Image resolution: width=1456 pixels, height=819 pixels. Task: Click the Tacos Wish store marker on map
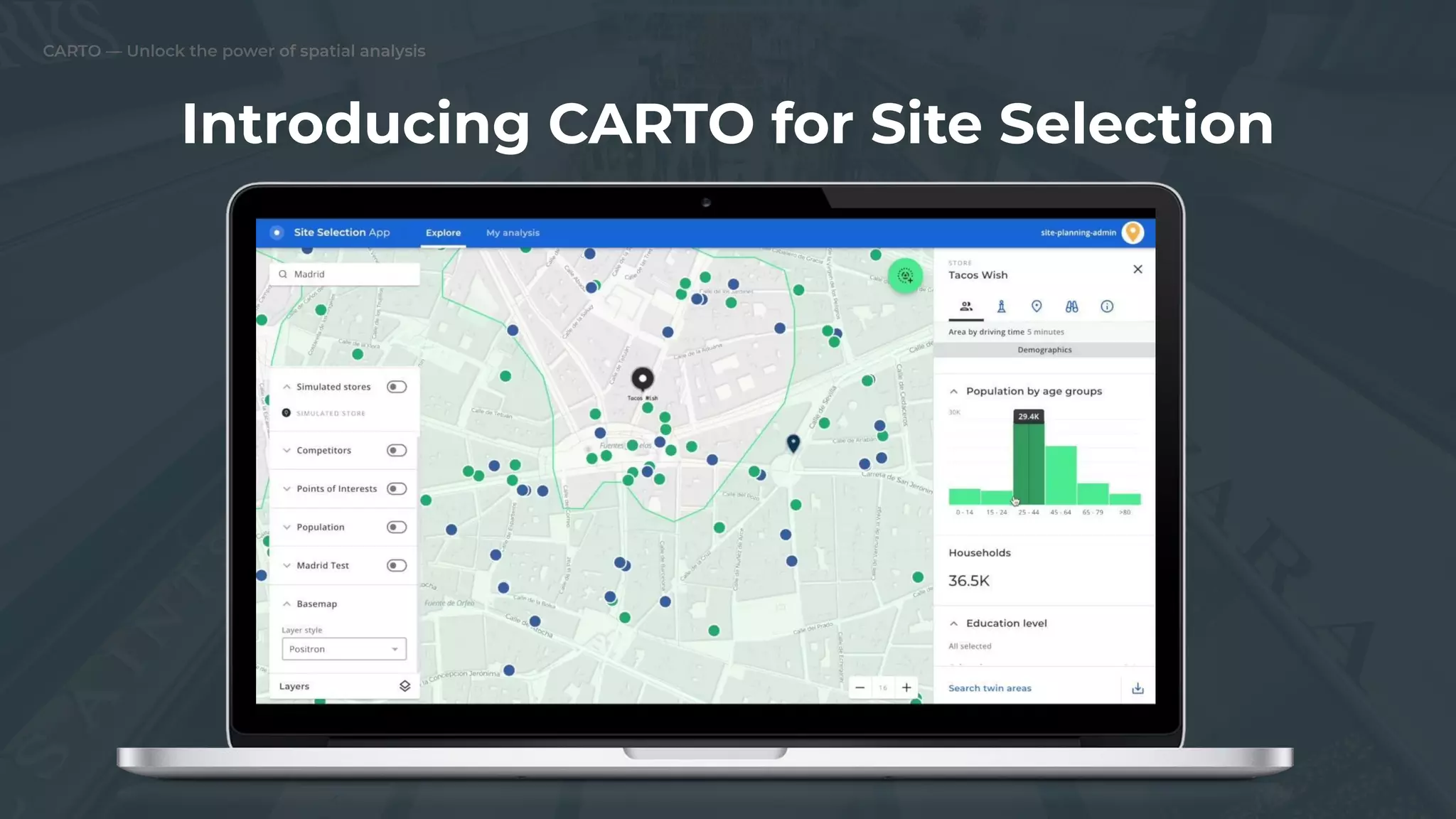coord(643,379)
